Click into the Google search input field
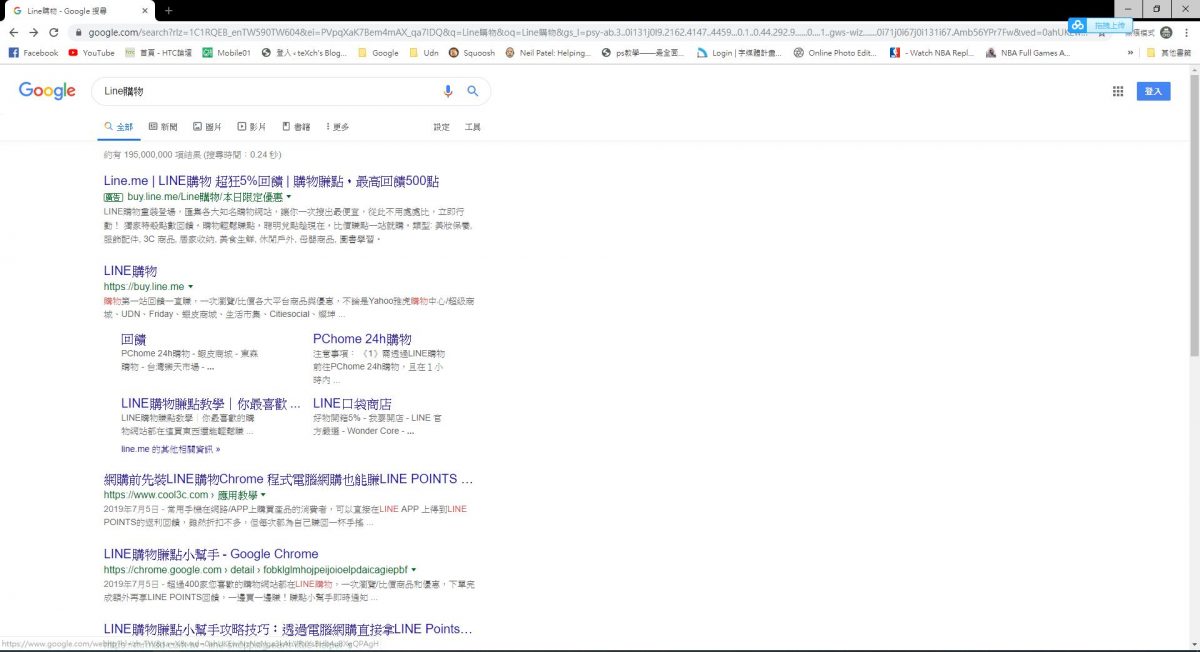 click(x=260, y=91)
